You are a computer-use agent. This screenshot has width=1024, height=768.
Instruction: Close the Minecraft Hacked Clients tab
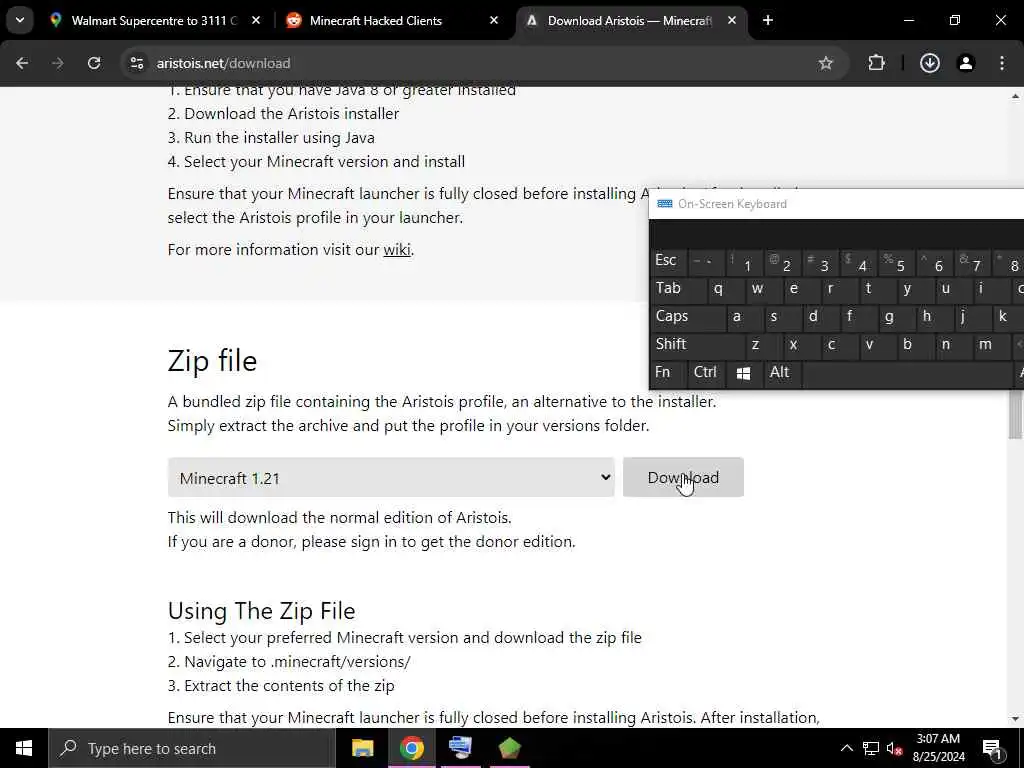click(494, 20)
